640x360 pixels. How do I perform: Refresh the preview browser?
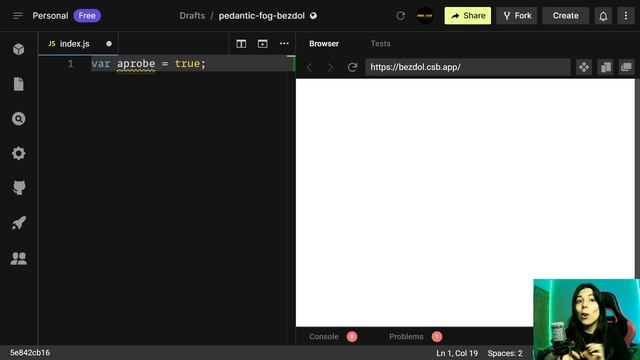click(352, 67)
